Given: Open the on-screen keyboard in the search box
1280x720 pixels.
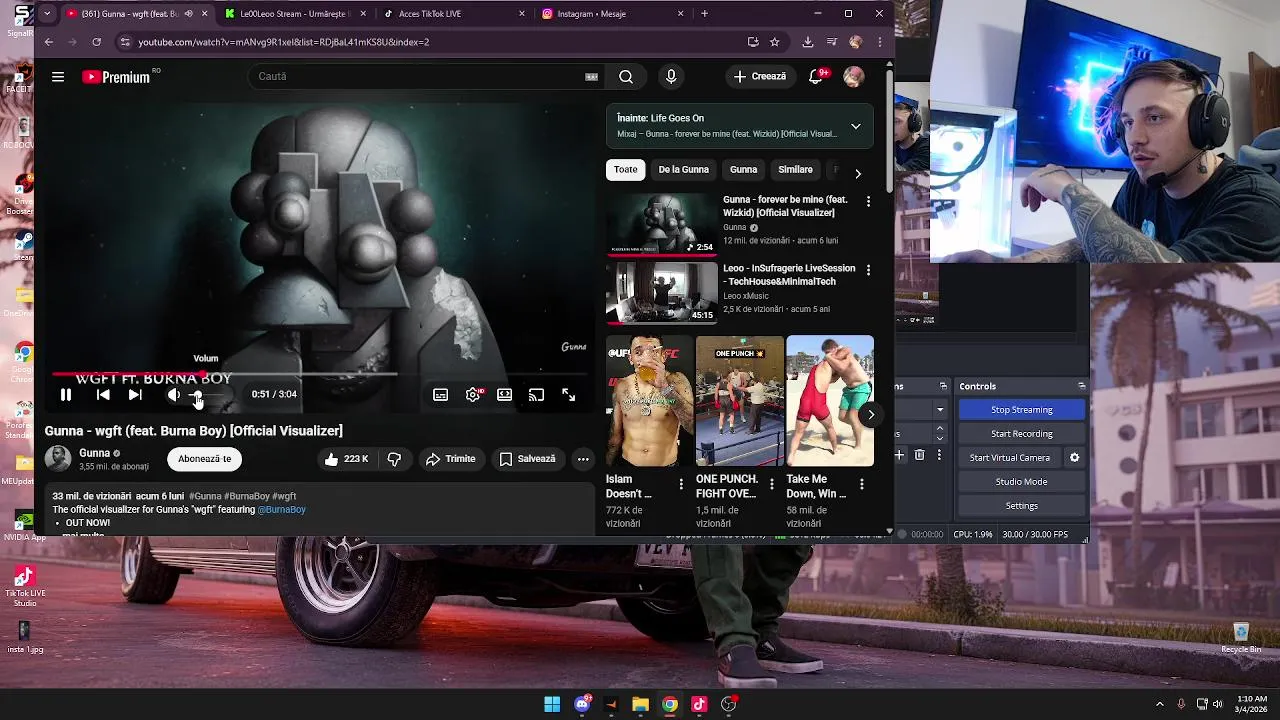Looking at the screenshot, I should coord(592,77).
